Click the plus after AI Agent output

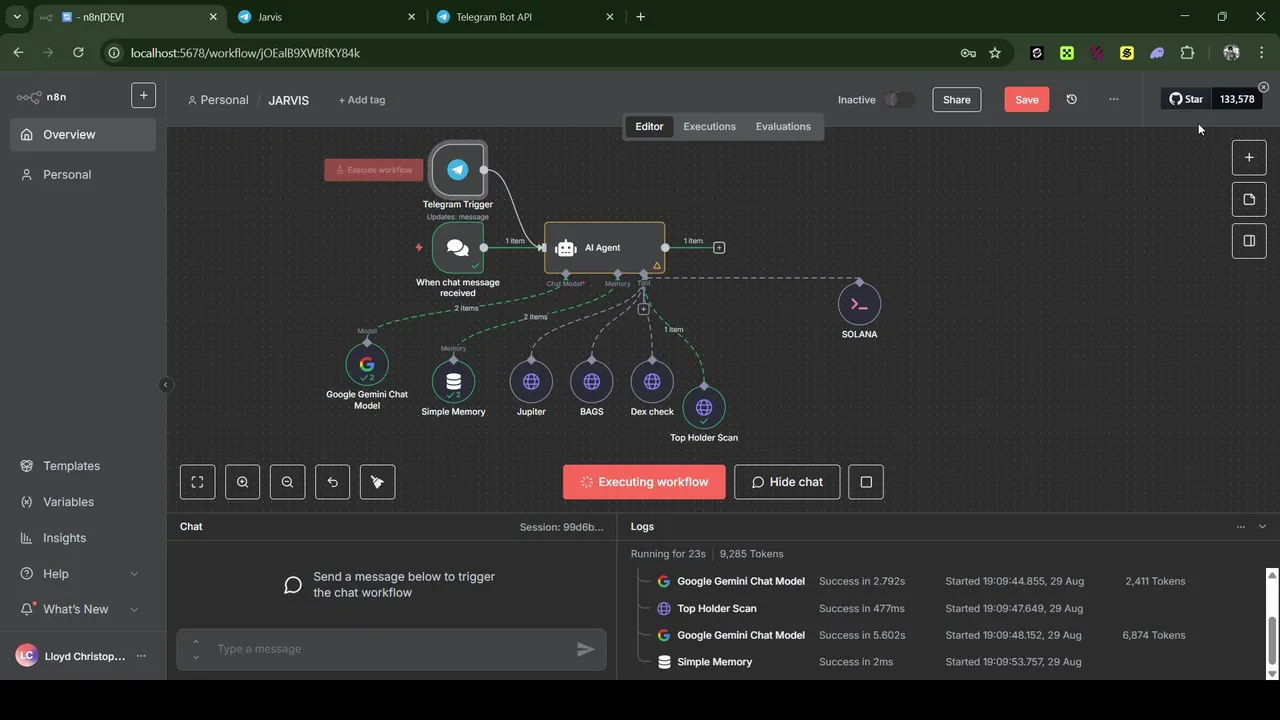coord(719,248)
